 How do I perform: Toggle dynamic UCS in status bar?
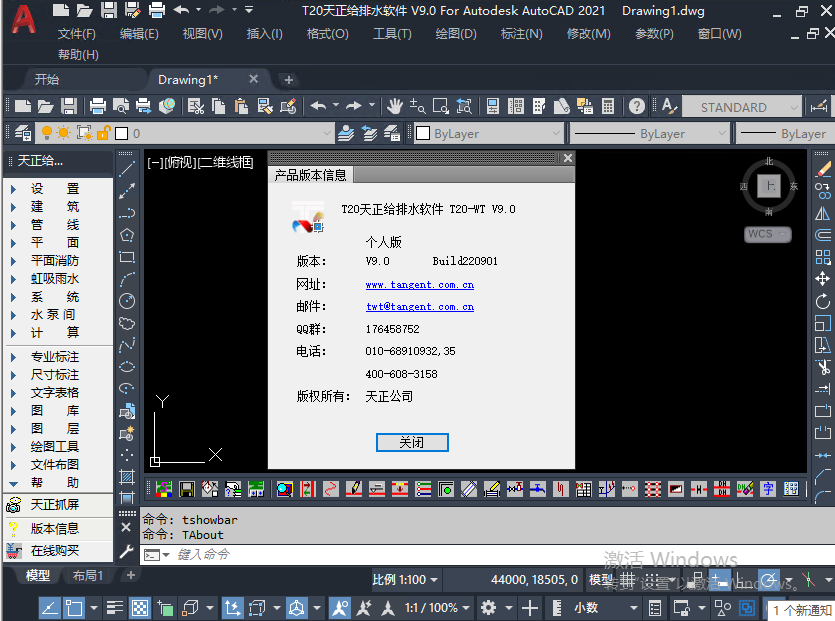[x=232, y=608]
